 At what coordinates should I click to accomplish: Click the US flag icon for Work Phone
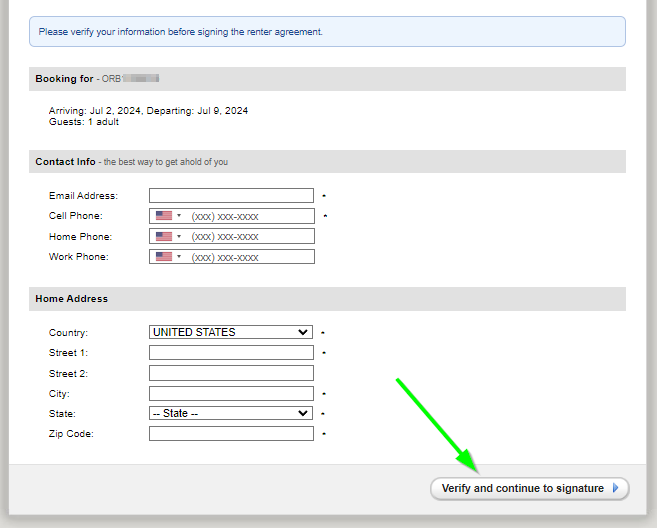[x=164, y=257]
